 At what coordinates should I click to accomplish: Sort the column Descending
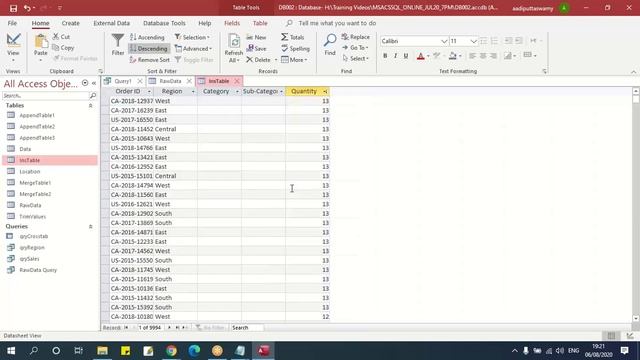[x=149, y=49]
